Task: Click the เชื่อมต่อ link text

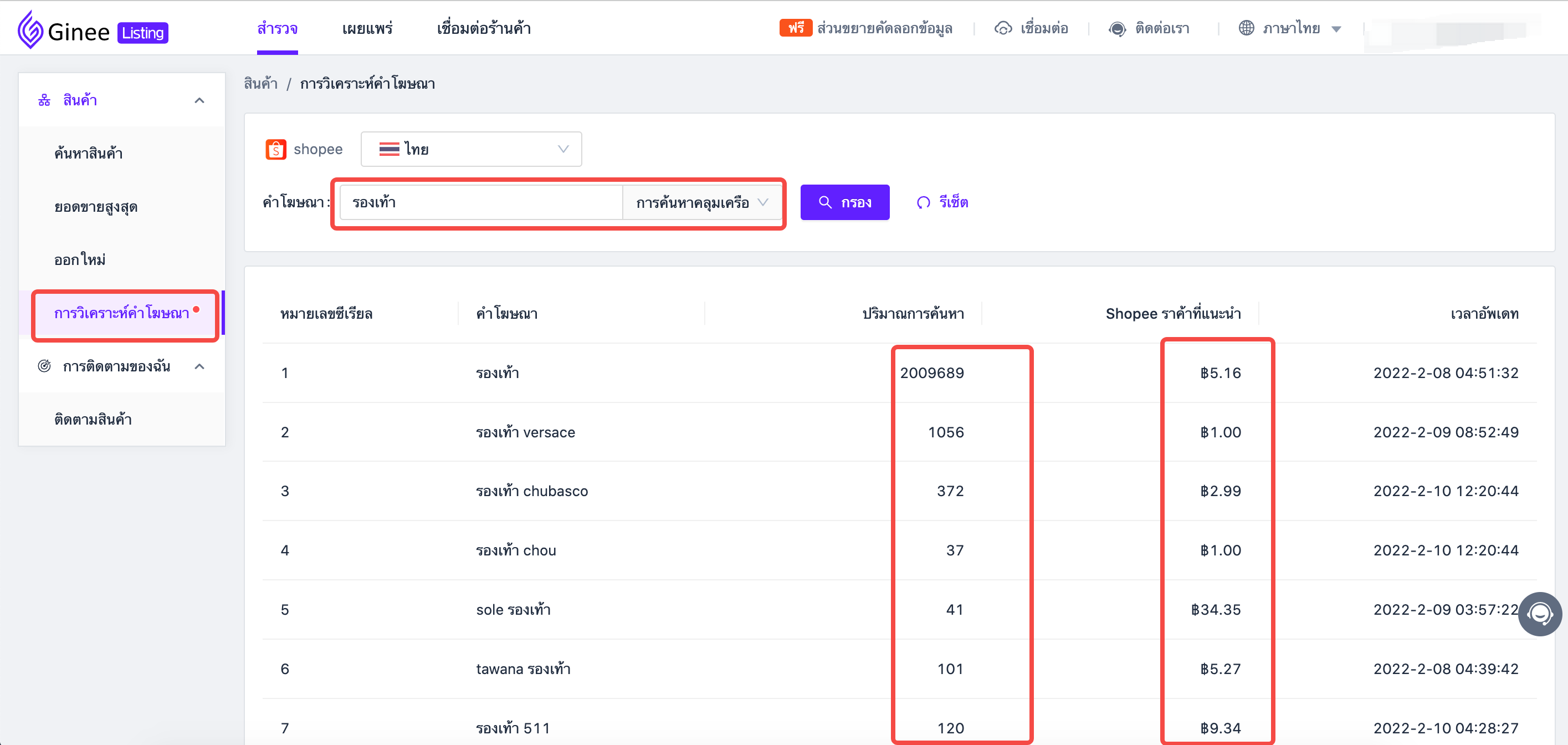Action: click(1044, 29)
